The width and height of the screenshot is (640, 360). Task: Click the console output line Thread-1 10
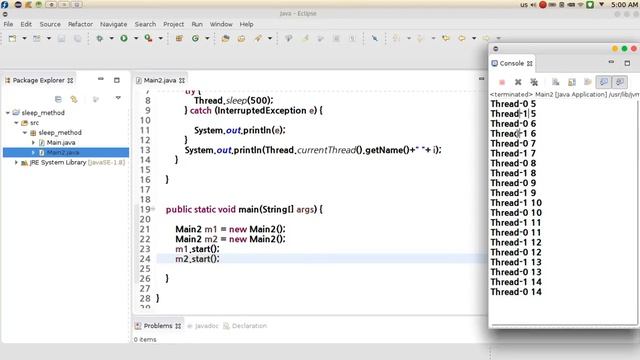coord(516,203)
